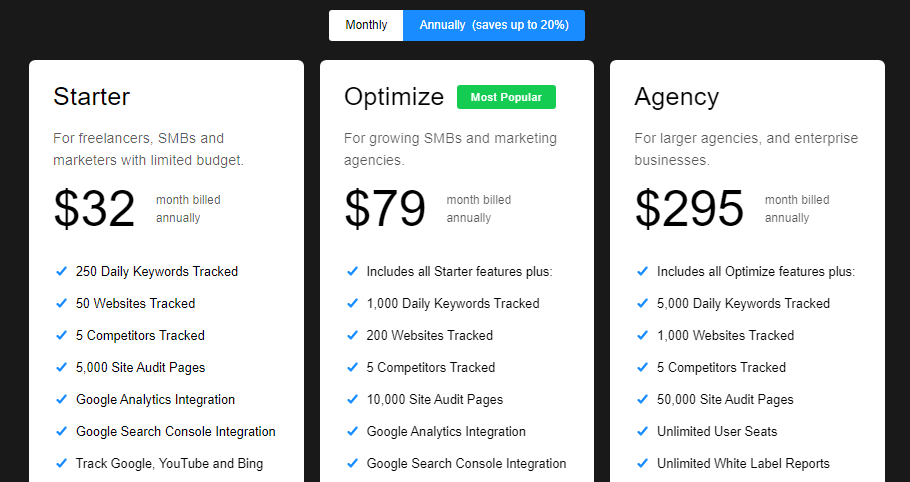Click Google Search Console Integration in Starter
The width and height of the screenshot is (910, 482).
click(176, 432)
